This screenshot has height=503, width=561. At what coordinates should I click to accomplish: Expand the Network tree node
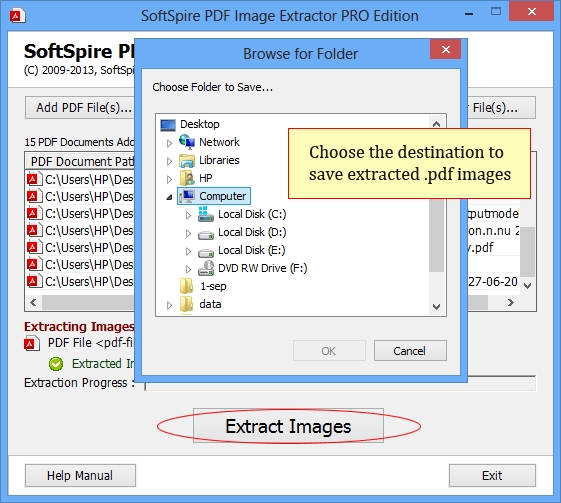[169, 143]
